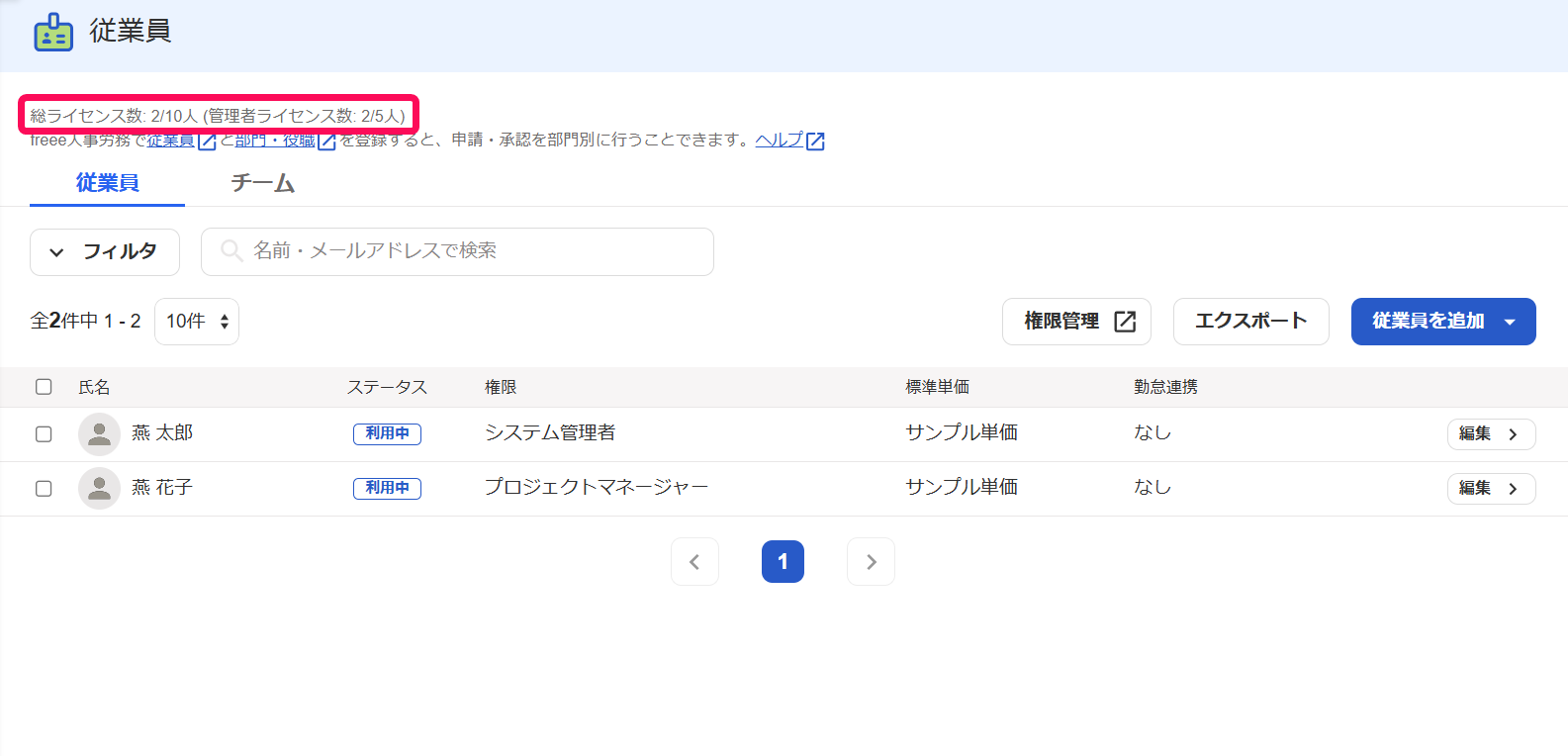Click the ステータス column header

387,387
